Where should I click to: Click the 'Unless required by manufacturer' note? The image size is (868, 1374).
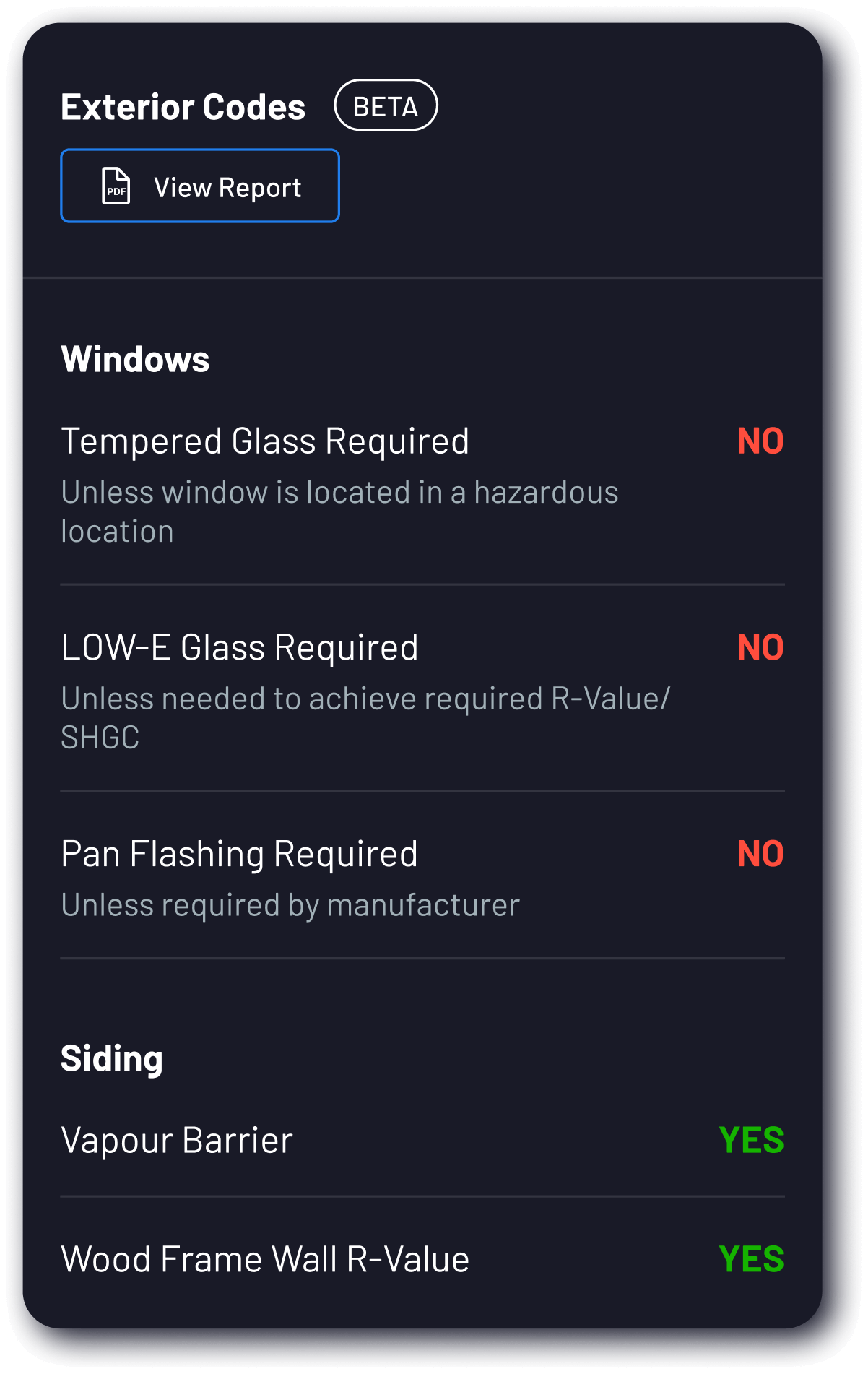tap(290, 905)
